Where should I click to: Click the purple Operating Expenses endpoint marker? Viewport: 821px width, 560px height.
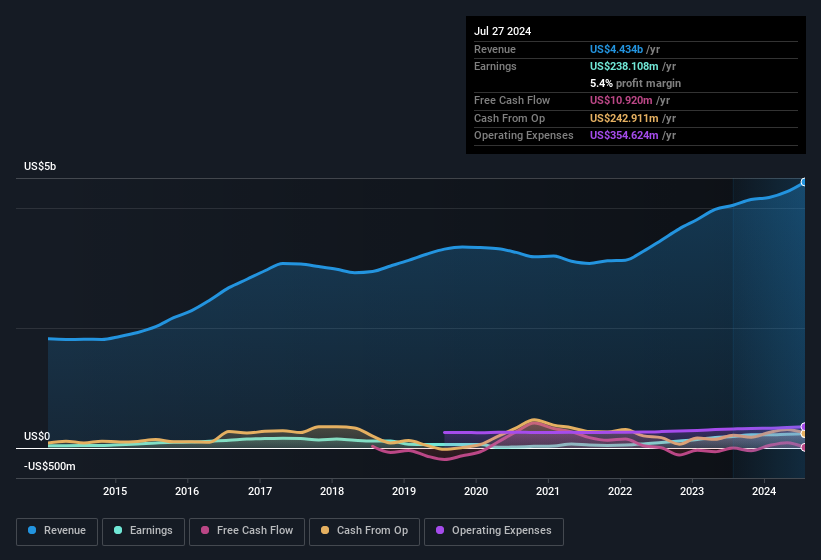[x=803, y=427]
